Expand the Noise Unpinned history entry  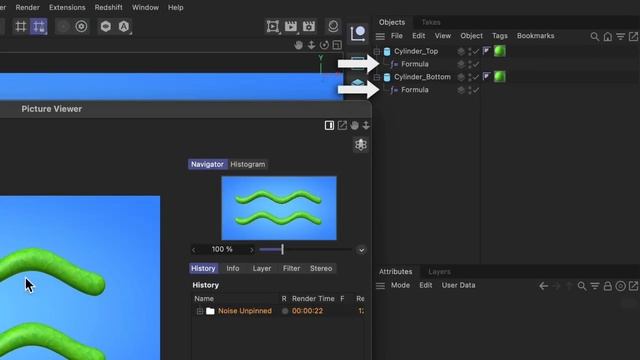(200, 311)
